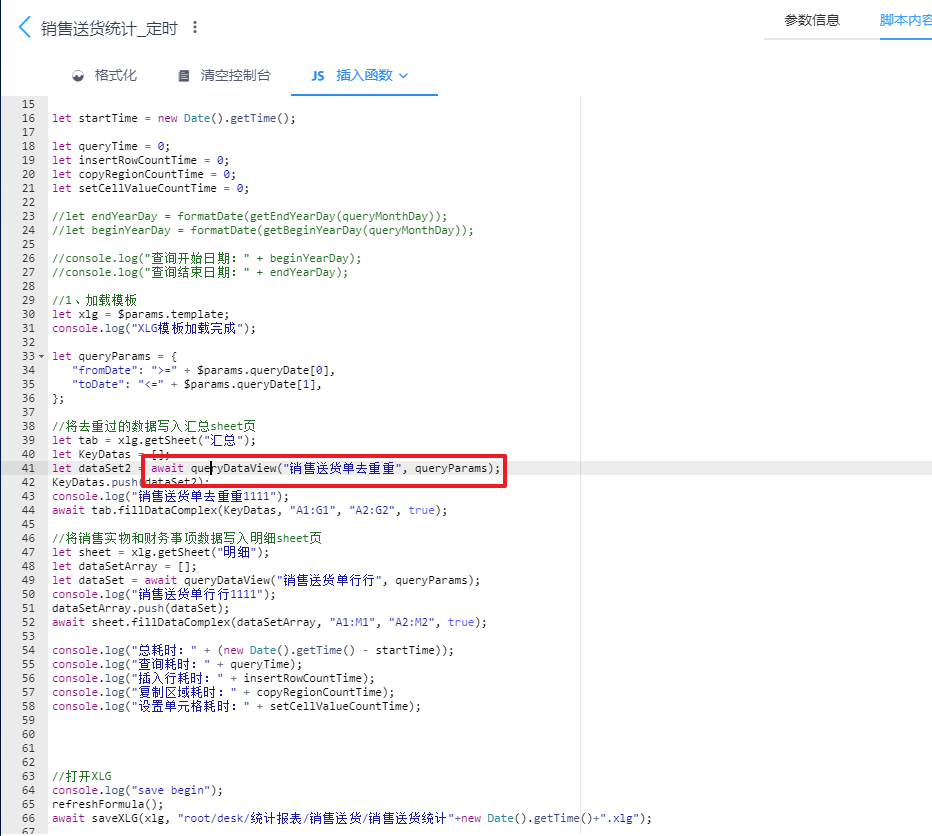Click line number 16 in gutter
This screenshot has width=932, height=836.
tap(28, 118)
